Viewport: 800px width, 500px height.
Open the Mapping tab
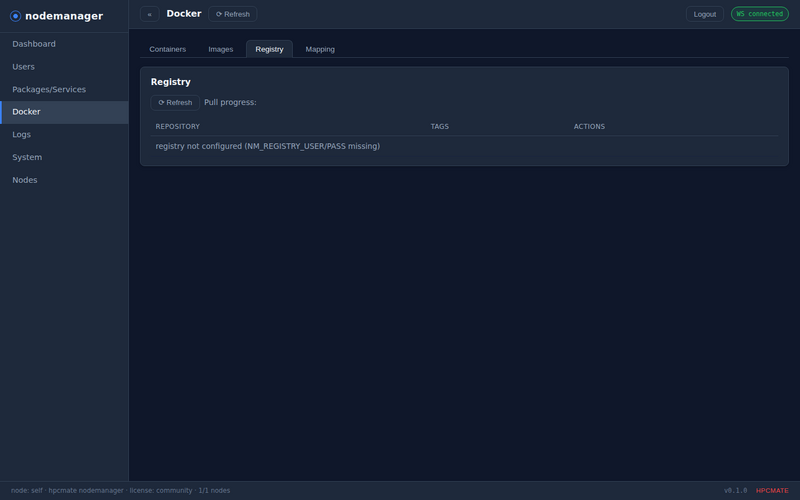click(320, 49)
